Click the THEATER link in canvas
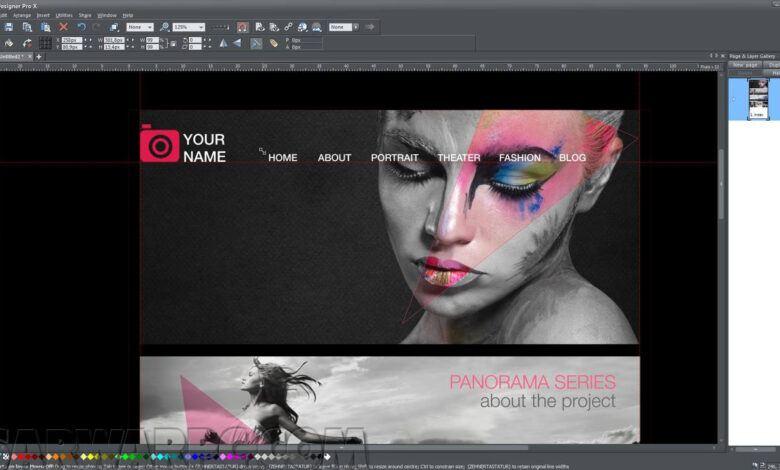The image size is (780, 470). [459, 158]
